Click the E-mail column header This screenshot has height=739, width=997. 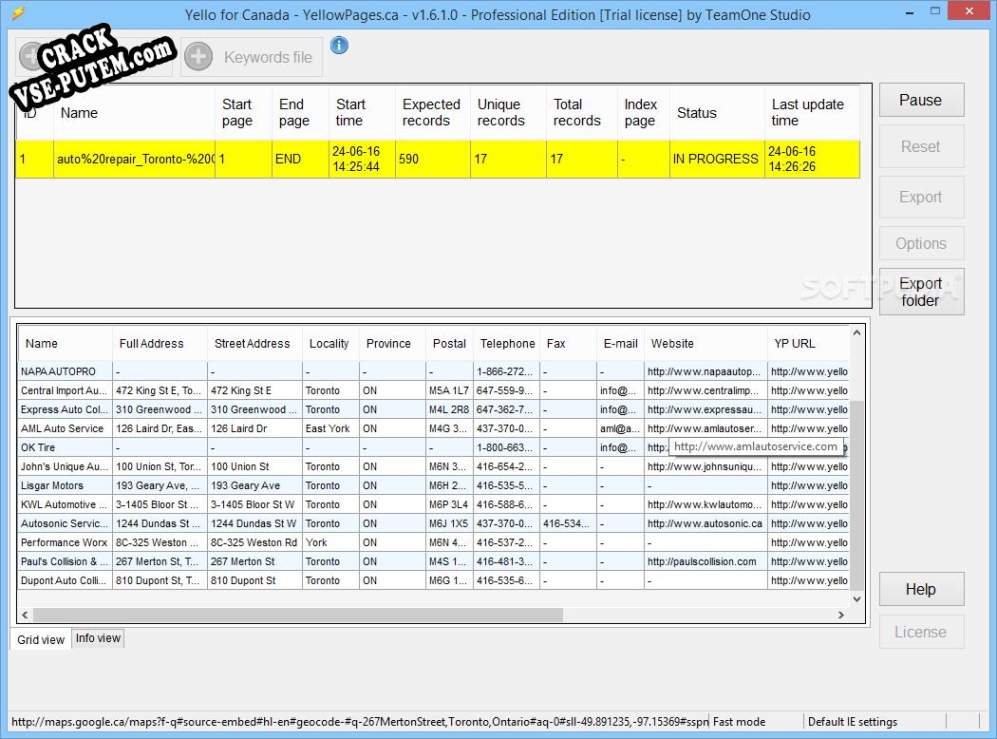point(620,343)
